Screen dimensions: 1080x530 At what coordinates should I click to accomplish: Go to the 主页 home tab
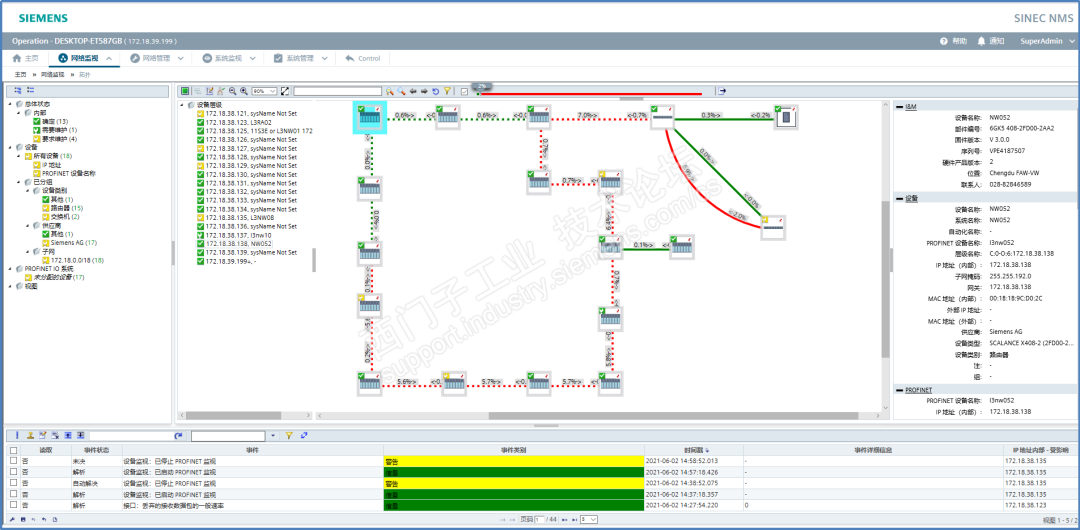pos(25,59)
